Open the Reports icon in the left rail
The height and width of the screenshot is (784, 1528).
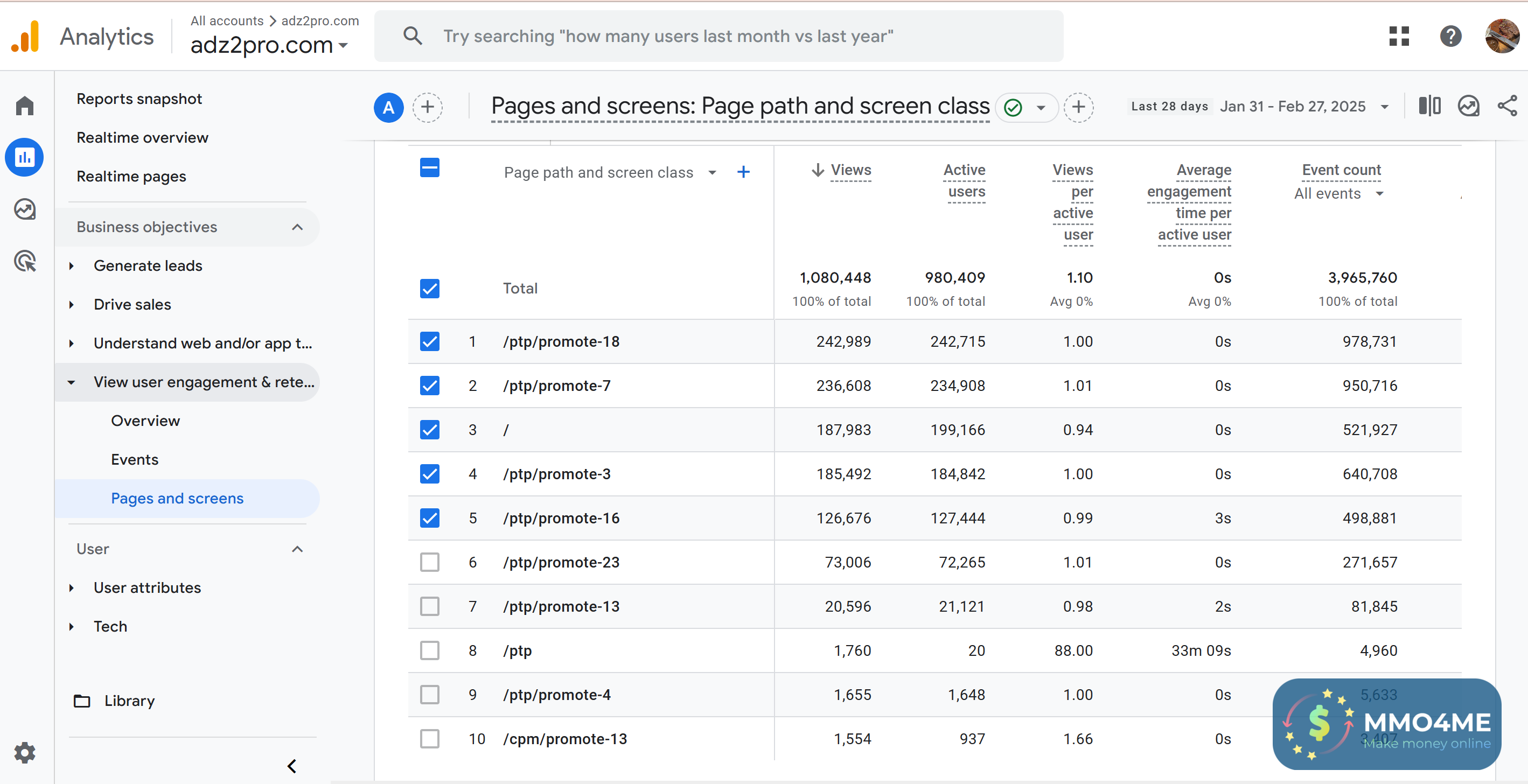[24, 157]
